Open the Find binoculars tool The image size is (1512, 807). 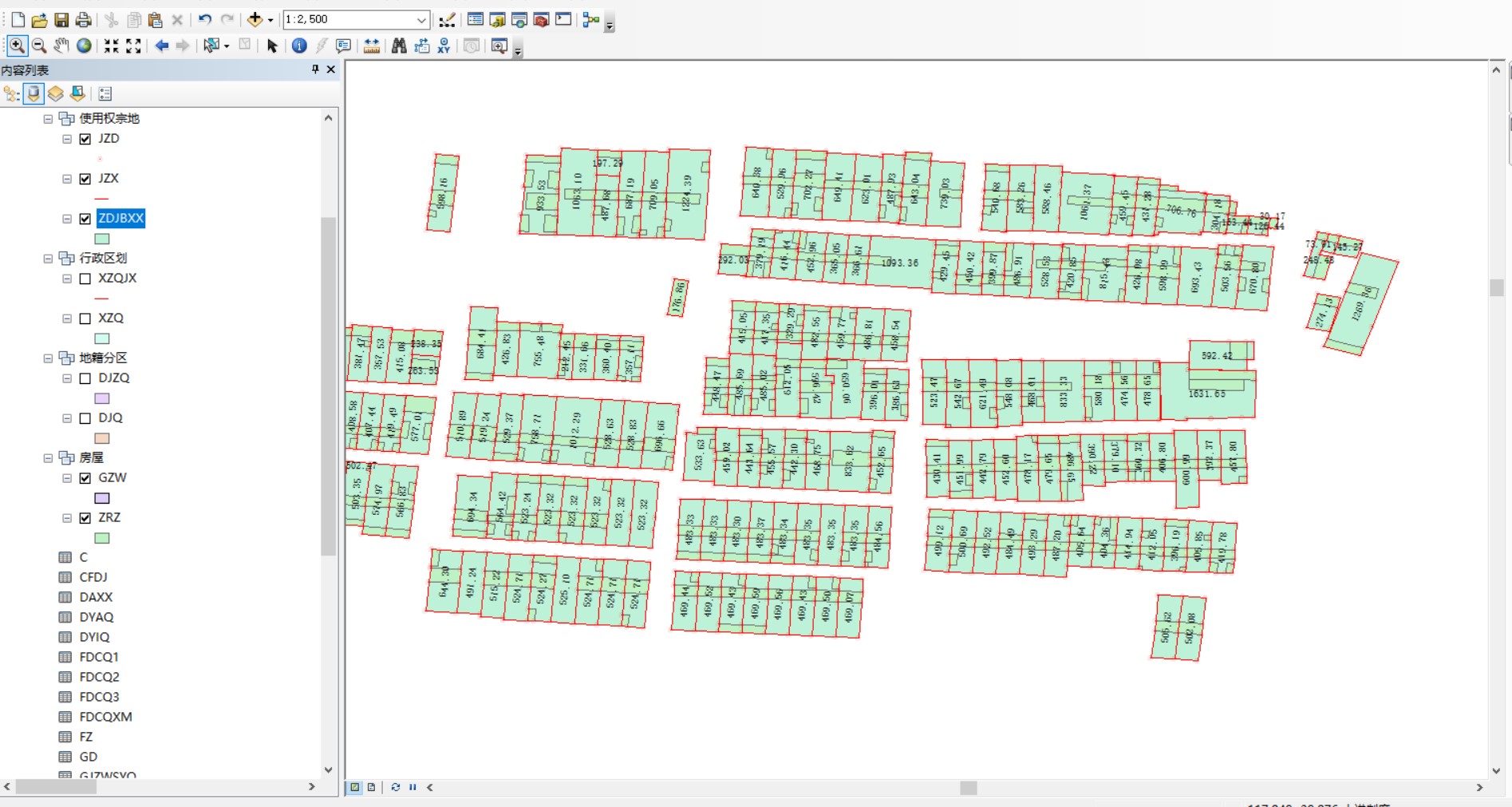point(399,45)
